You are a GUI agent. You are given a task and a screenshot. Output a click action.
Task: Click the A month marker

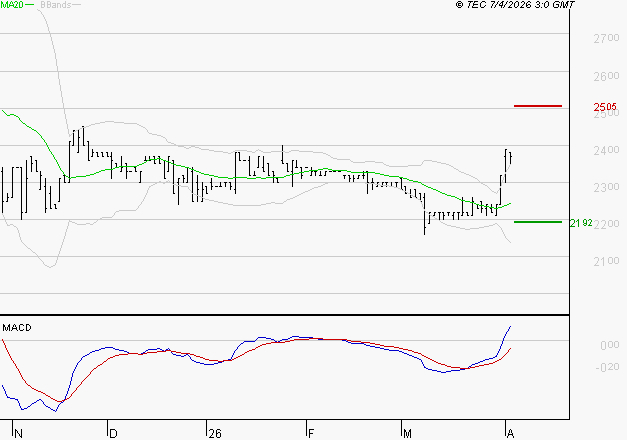click(510, 434)
